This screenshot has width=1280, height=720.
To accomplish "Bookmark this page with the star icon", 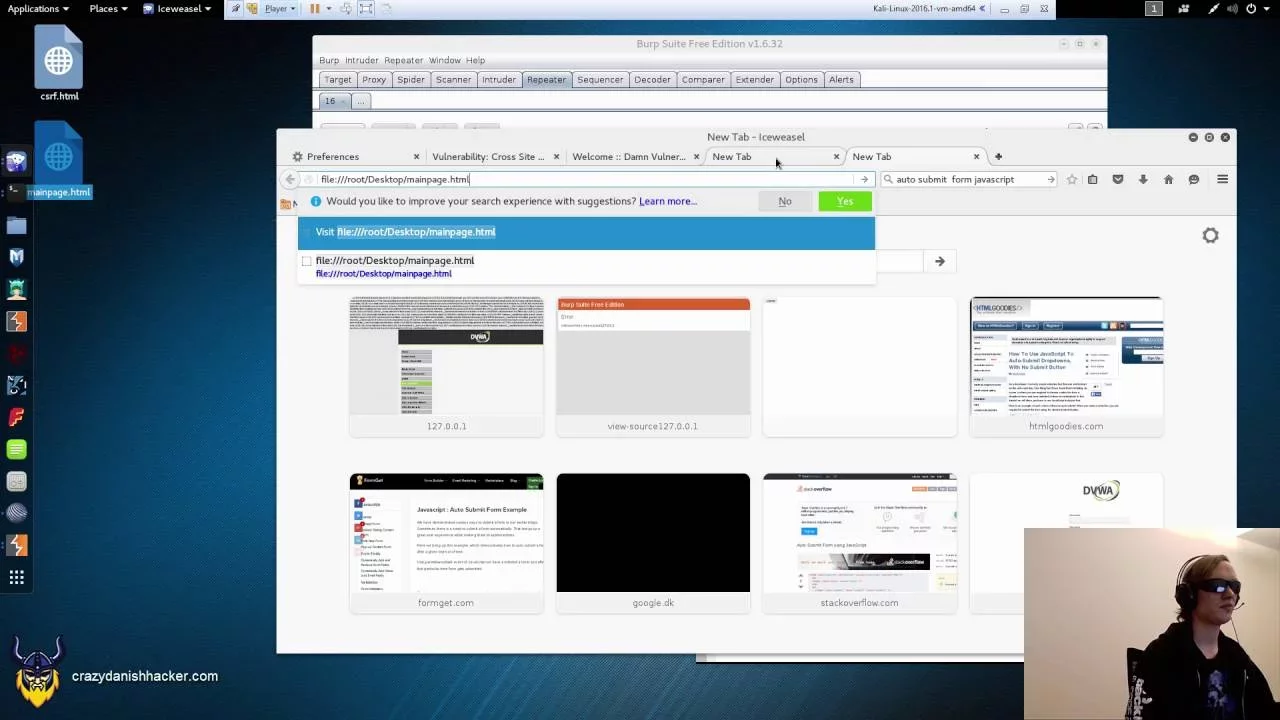I will tap(1072, 180).
